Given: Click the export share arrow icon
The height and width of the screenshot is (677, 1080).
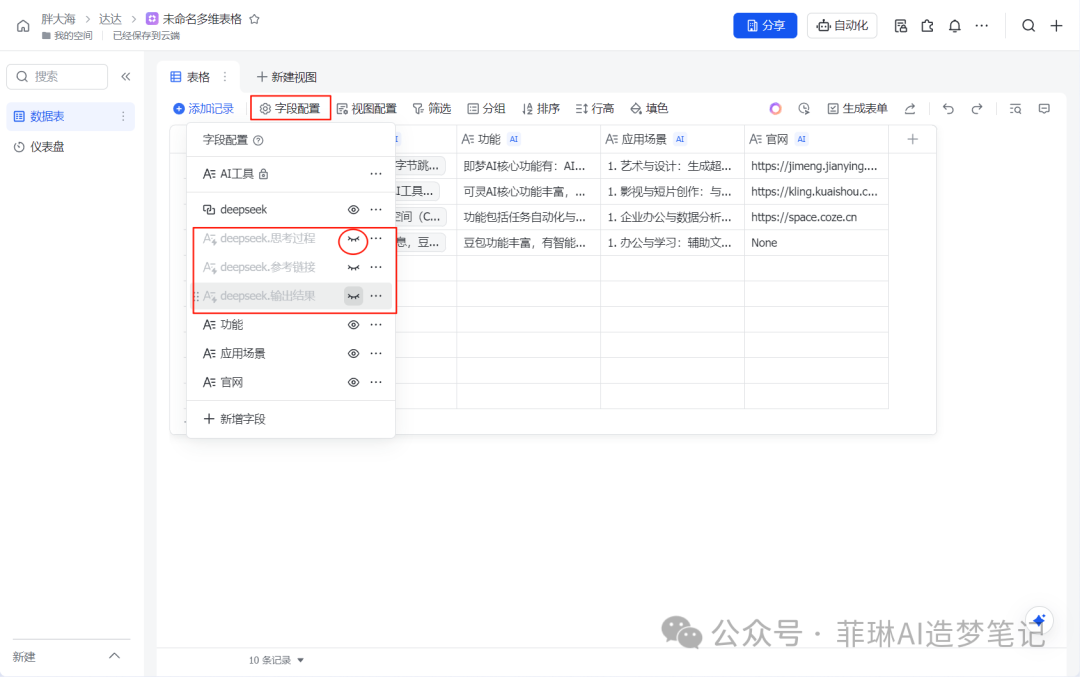Looking at the screenshot, I should (x=910, y=109).
